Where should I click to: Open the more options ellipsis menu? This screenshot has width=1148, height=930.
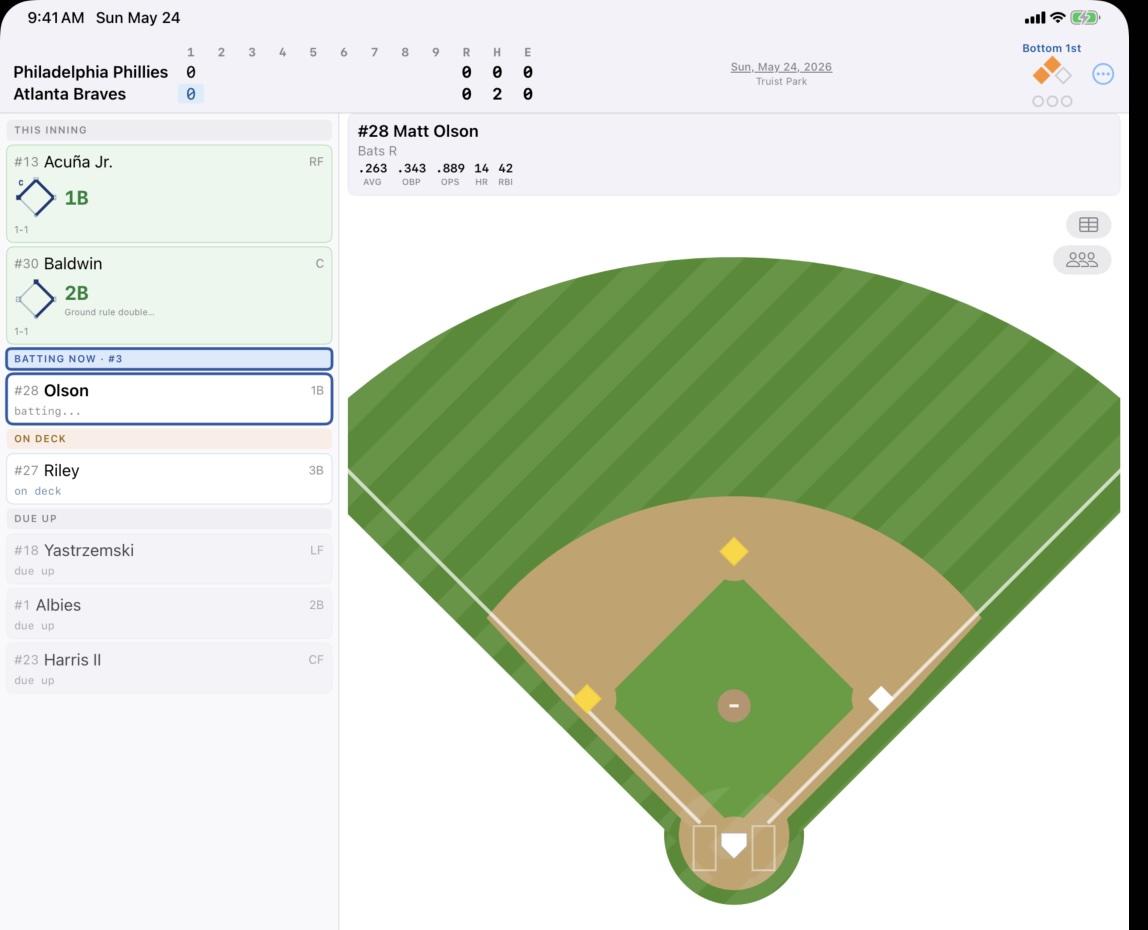[x=1103, y=74]
